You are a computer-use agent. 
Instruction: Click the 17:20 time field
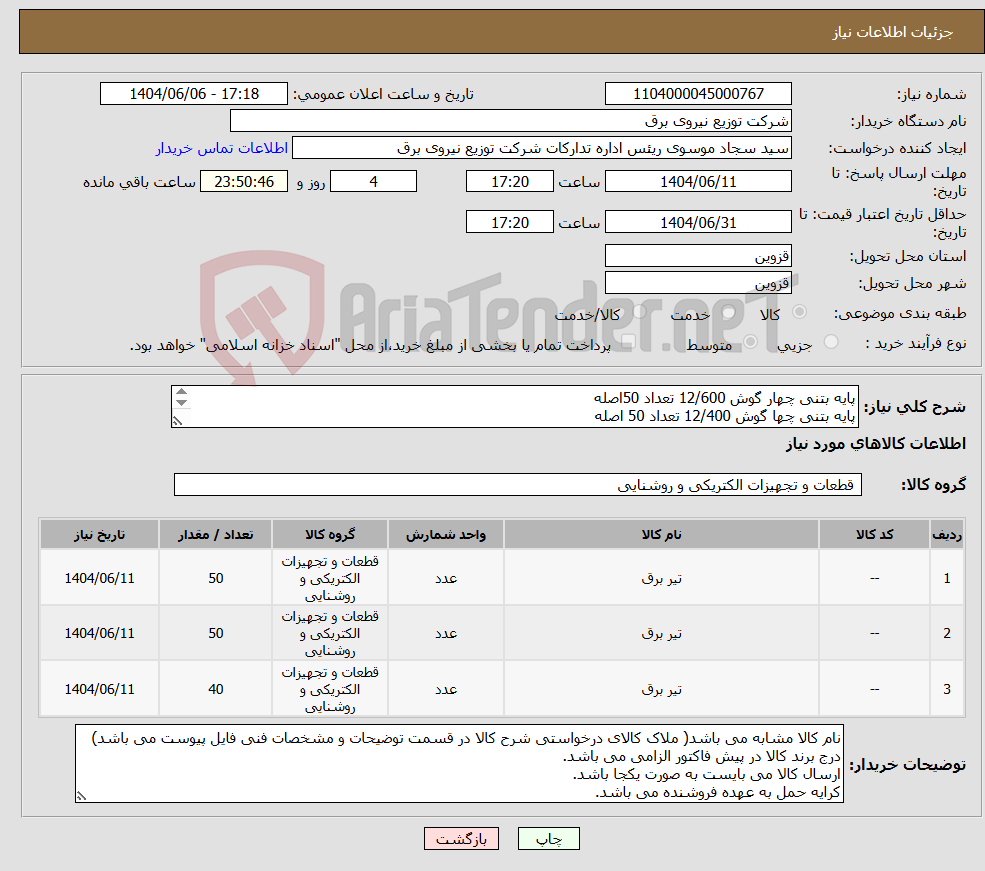tap(510, 181)
